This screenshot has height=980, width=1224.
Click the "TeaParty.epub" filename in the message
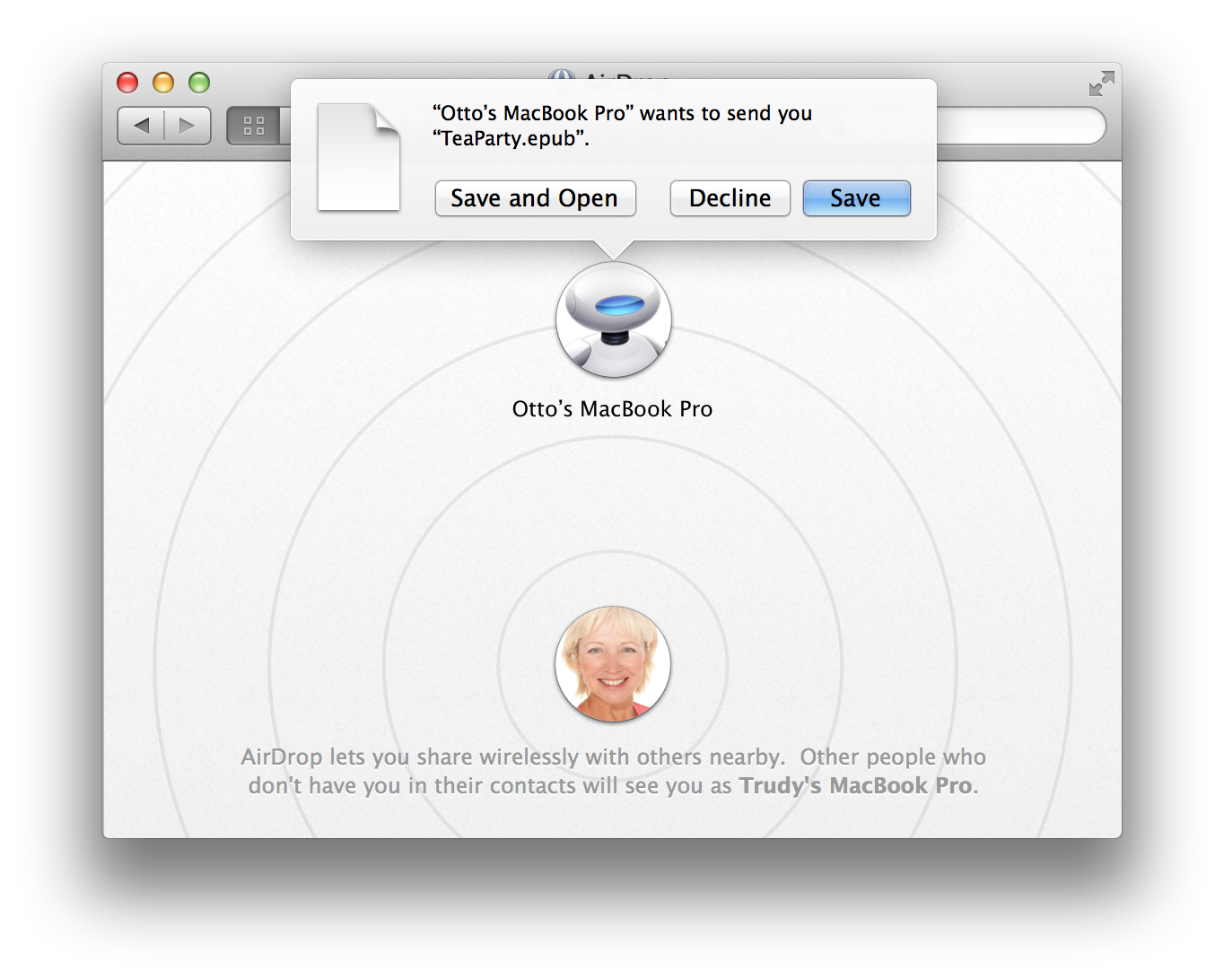508,138
